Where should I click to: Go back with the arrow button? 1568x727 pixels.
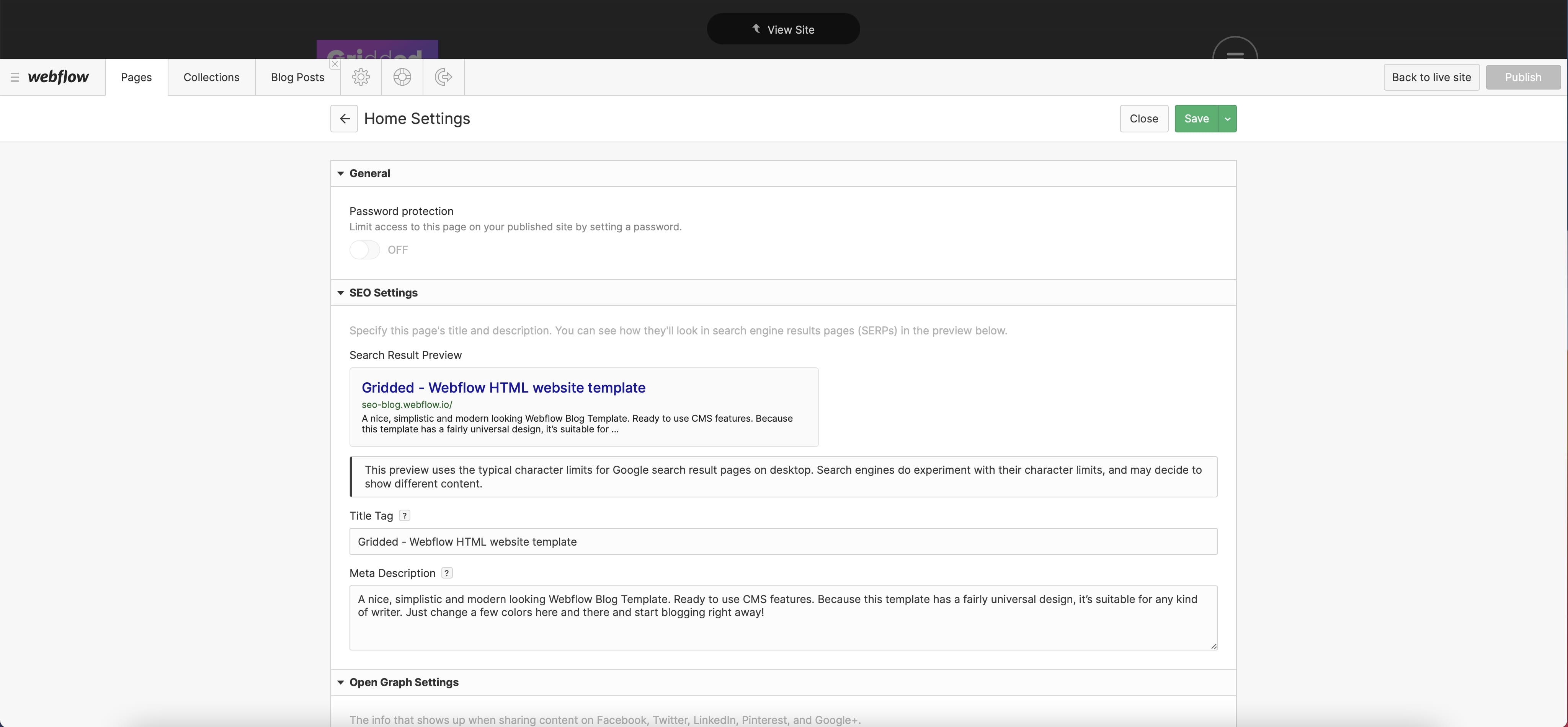coord(344,119)
